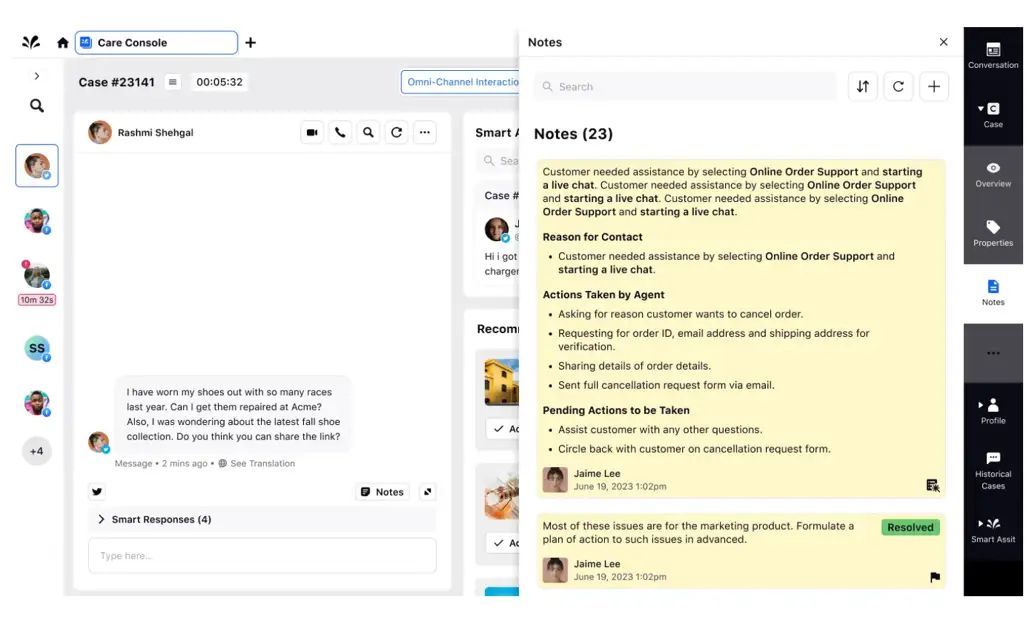Close the Notes panel
The image size is (1032, 624).
pyautogui.click(x=943, y=42)
